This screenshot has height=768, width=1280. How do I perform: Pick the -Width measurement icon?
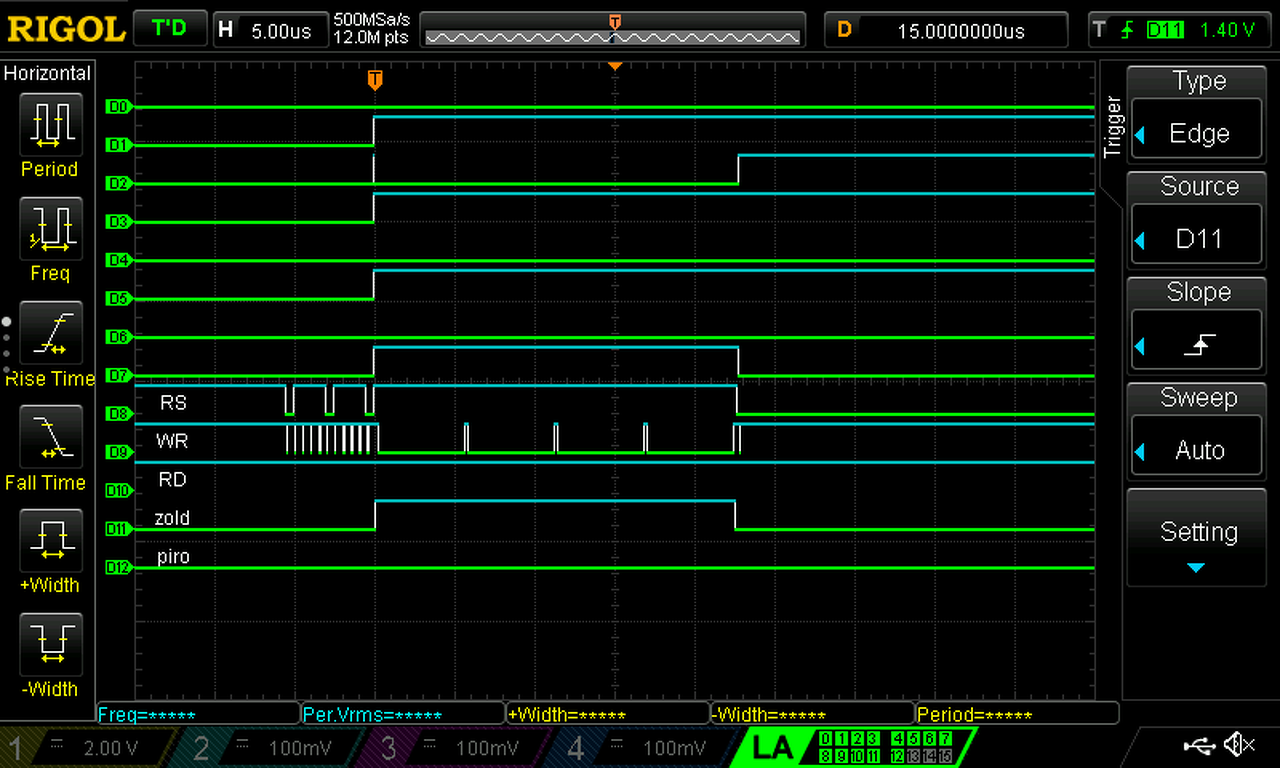coord(49,645)
